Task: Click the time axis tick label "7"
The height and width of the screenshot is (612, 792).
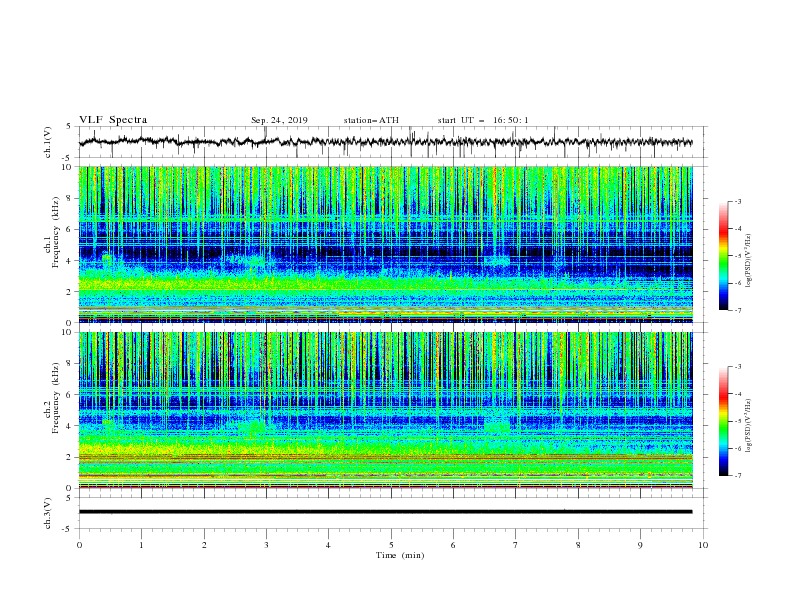Action: [516, 545]
